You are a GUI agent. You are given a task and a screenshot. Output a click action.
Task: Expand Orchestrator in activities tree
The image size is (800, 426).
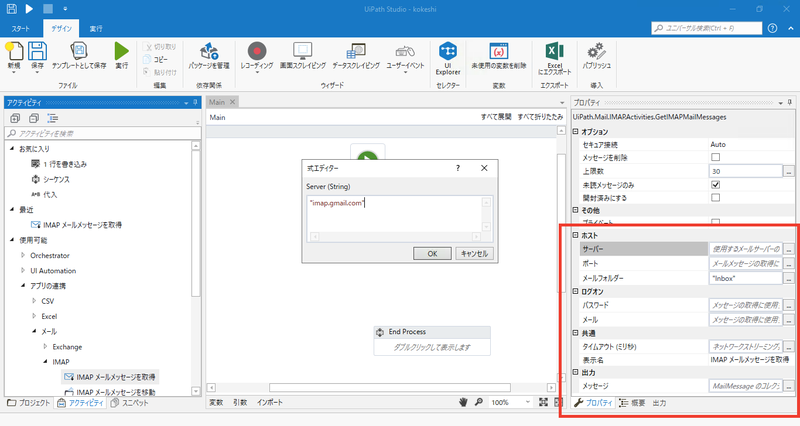(22, 255)
